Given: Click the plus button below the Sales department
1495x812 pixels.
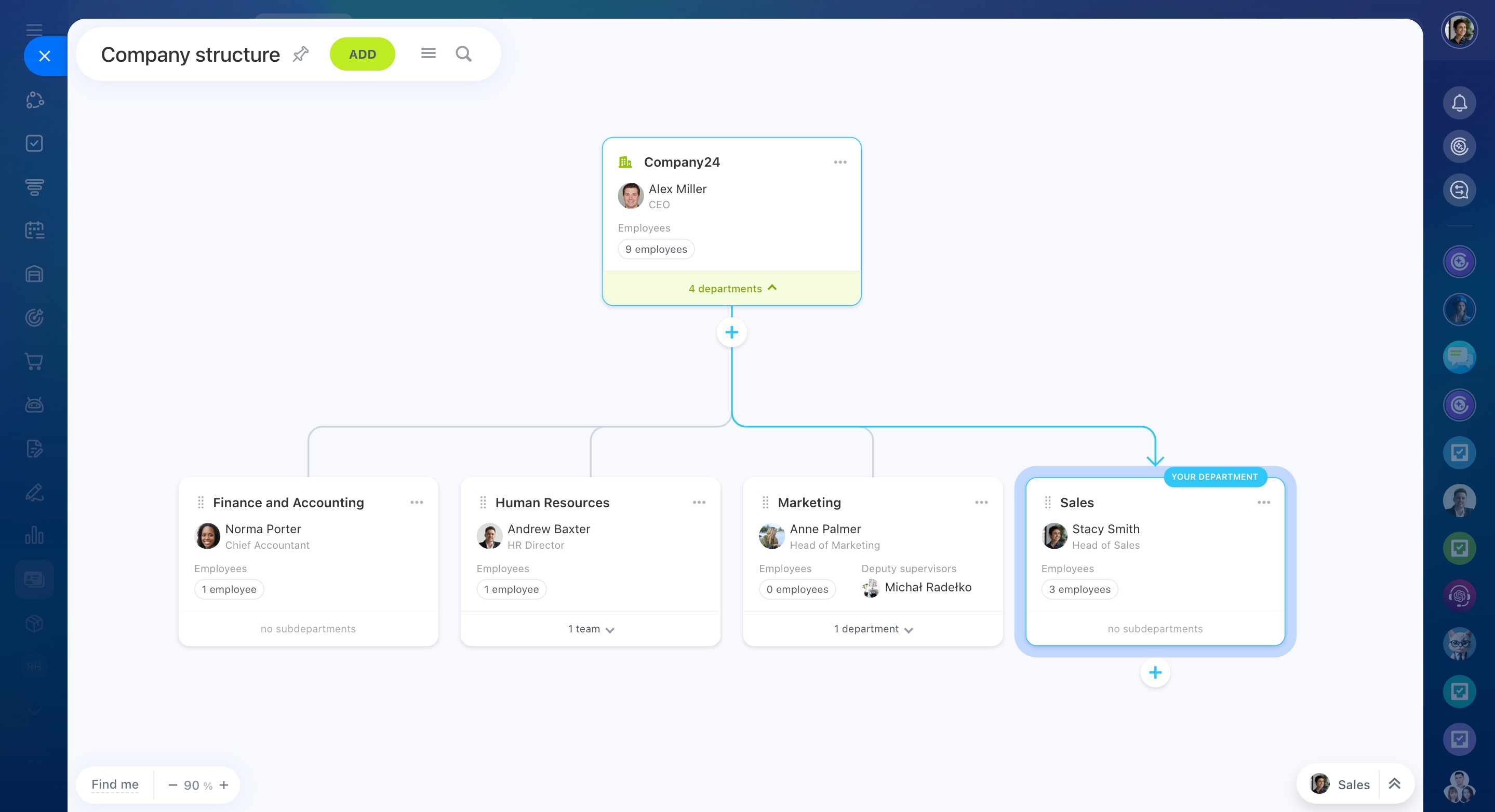Looking at the screenshot, I should point(1155,672).
